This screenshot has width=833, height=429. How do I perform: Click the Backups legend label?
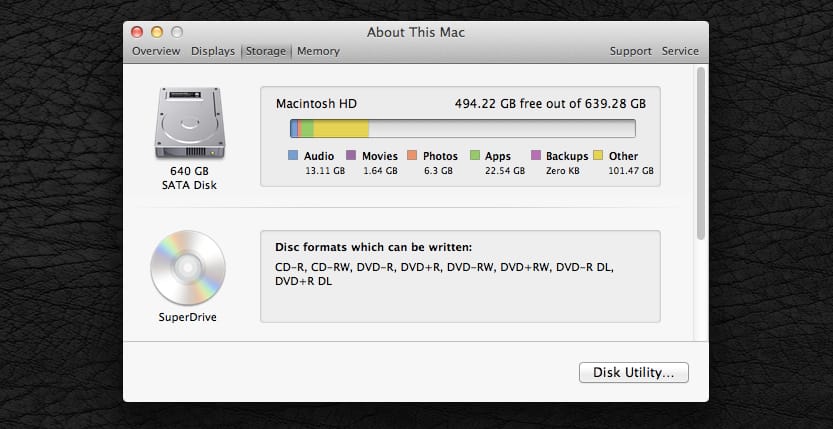[x=567, y=156]
